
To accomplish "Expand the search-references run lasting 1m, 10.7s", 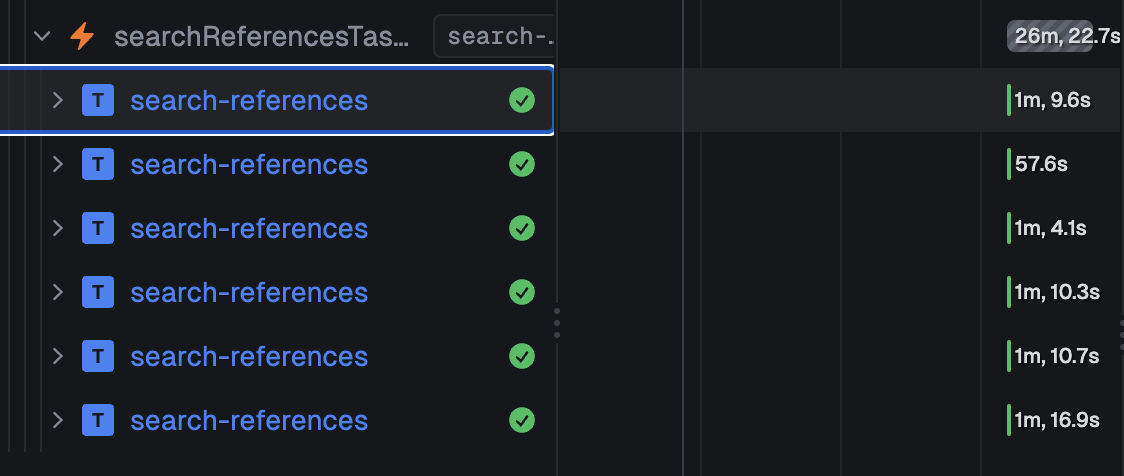I will (x=58, y=356).
